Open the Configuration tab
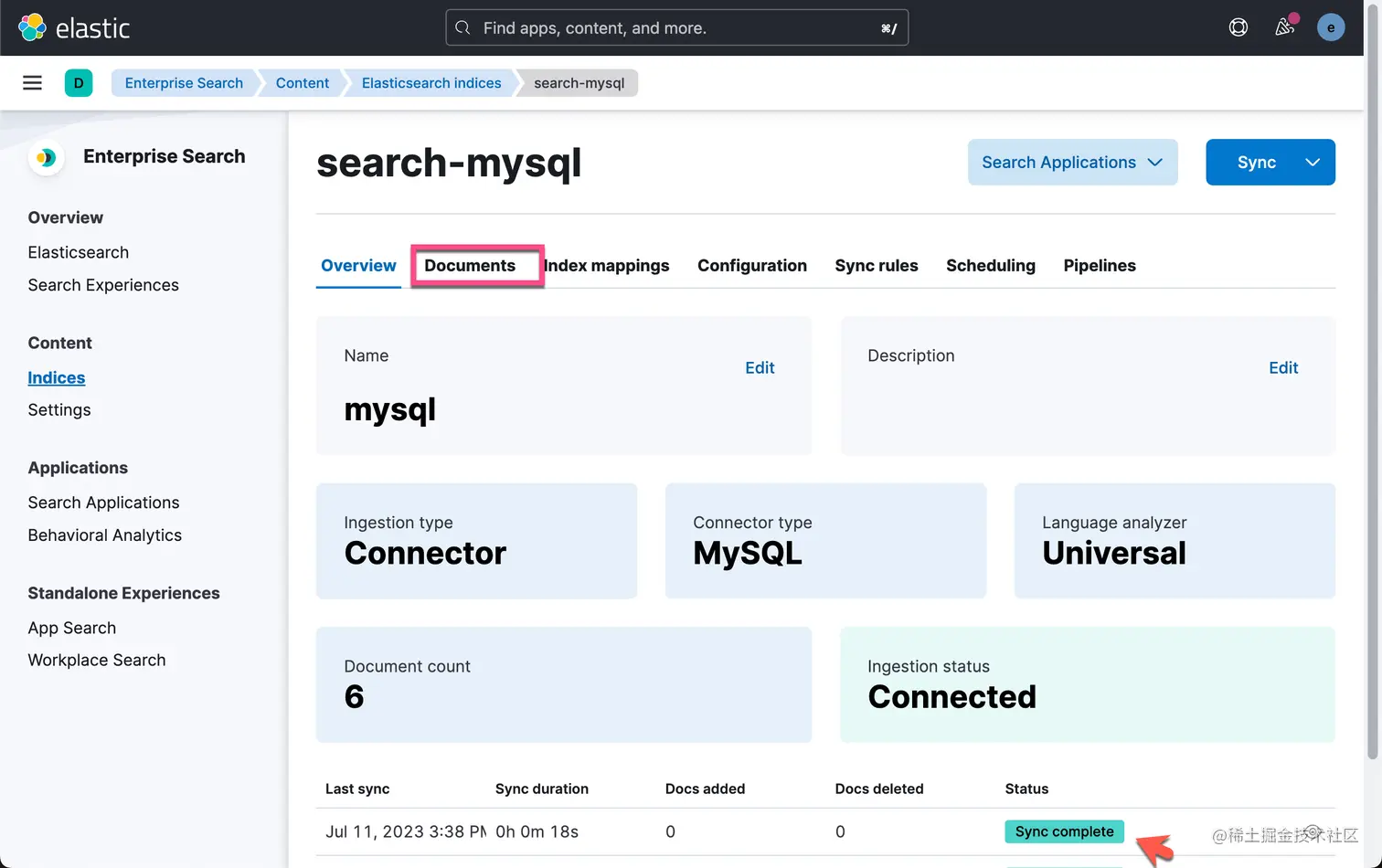 (x=752, y=266)
